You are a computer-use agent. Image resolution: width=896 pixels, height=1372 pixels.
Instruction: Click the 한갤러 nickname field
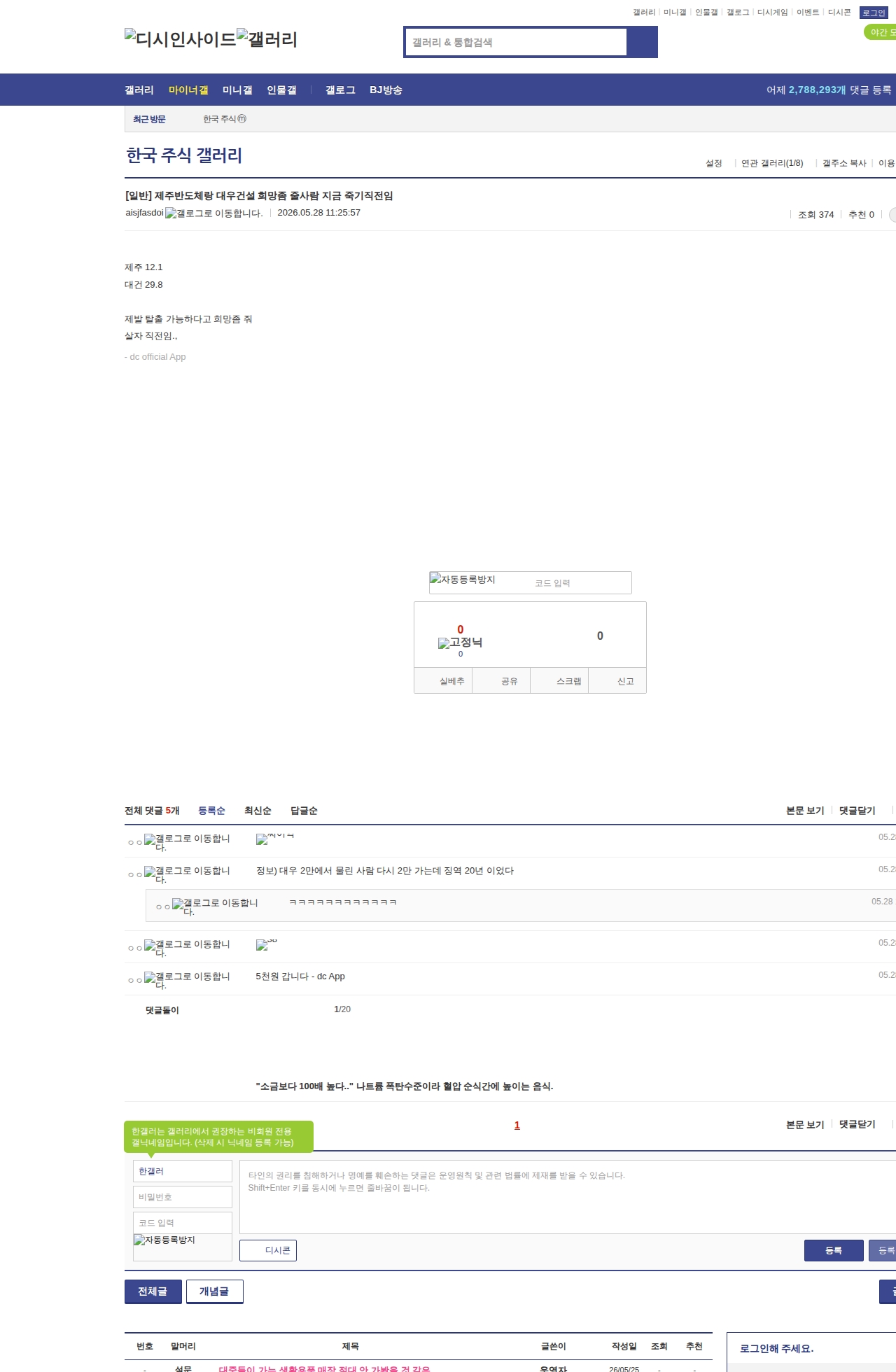point(183,1171)
